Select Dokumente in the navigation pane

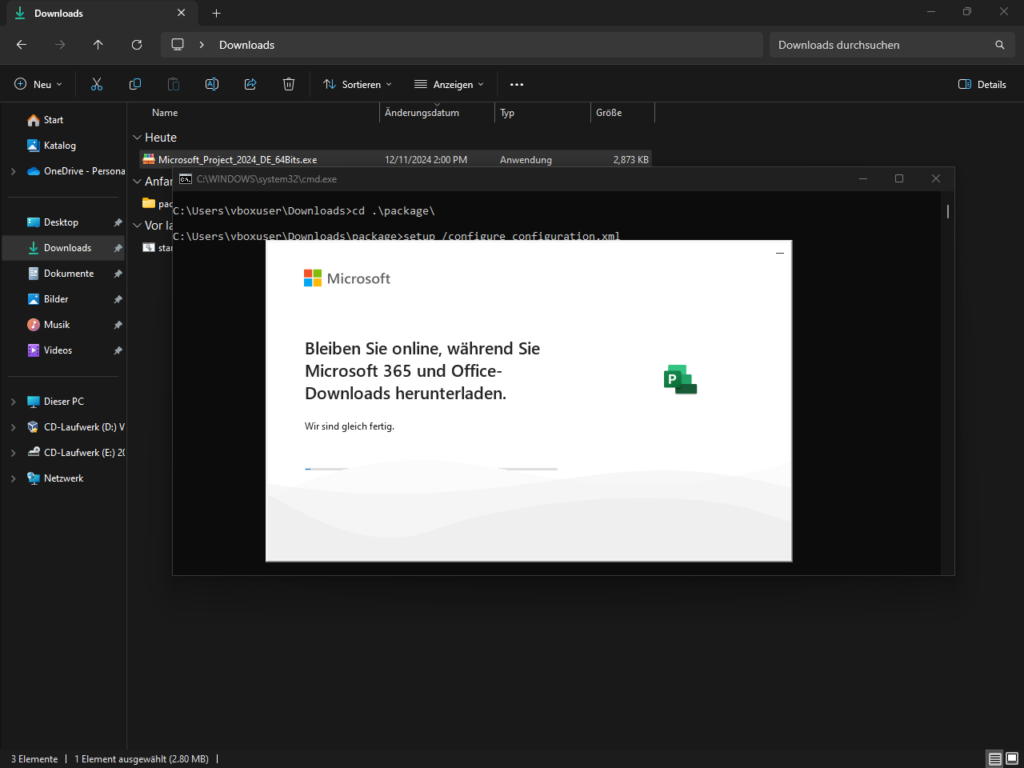point(68,273)
